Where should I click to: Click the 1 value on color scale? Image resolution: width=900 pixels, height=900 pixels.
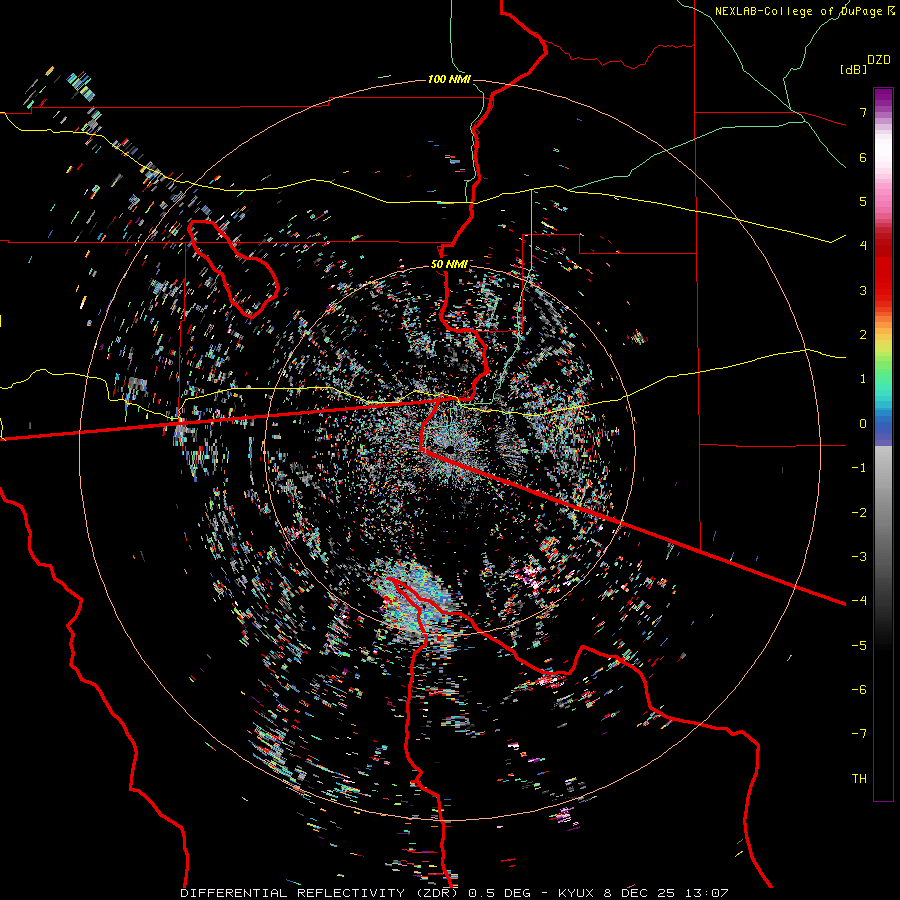coord(863,379)
